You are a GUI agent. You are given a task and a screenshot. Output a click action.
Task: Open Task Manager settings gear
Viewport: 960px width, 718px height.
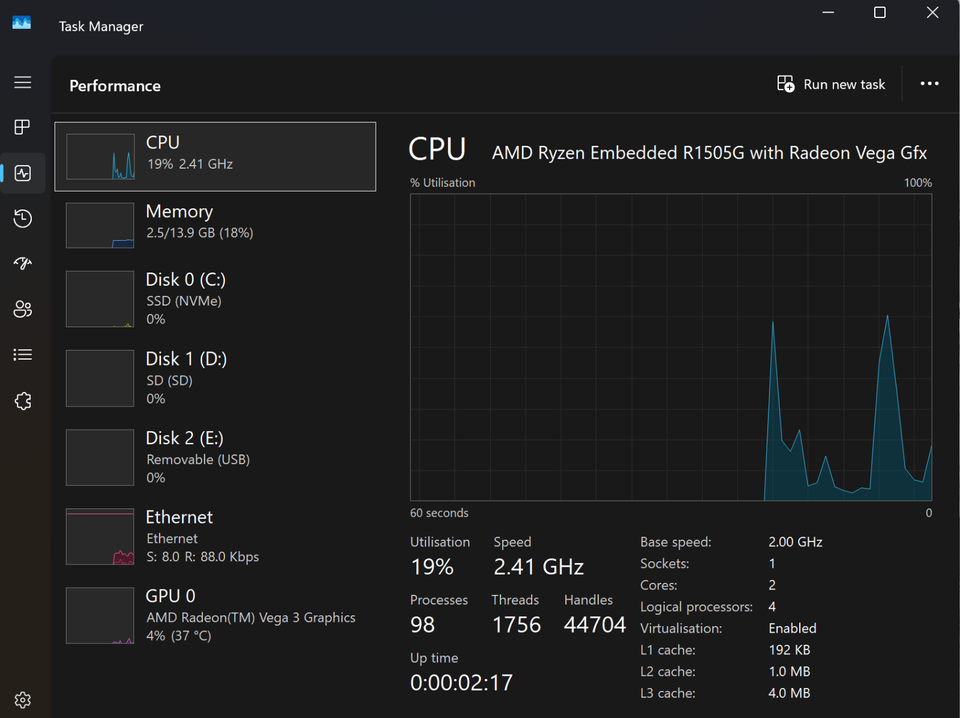click(22, 699)
